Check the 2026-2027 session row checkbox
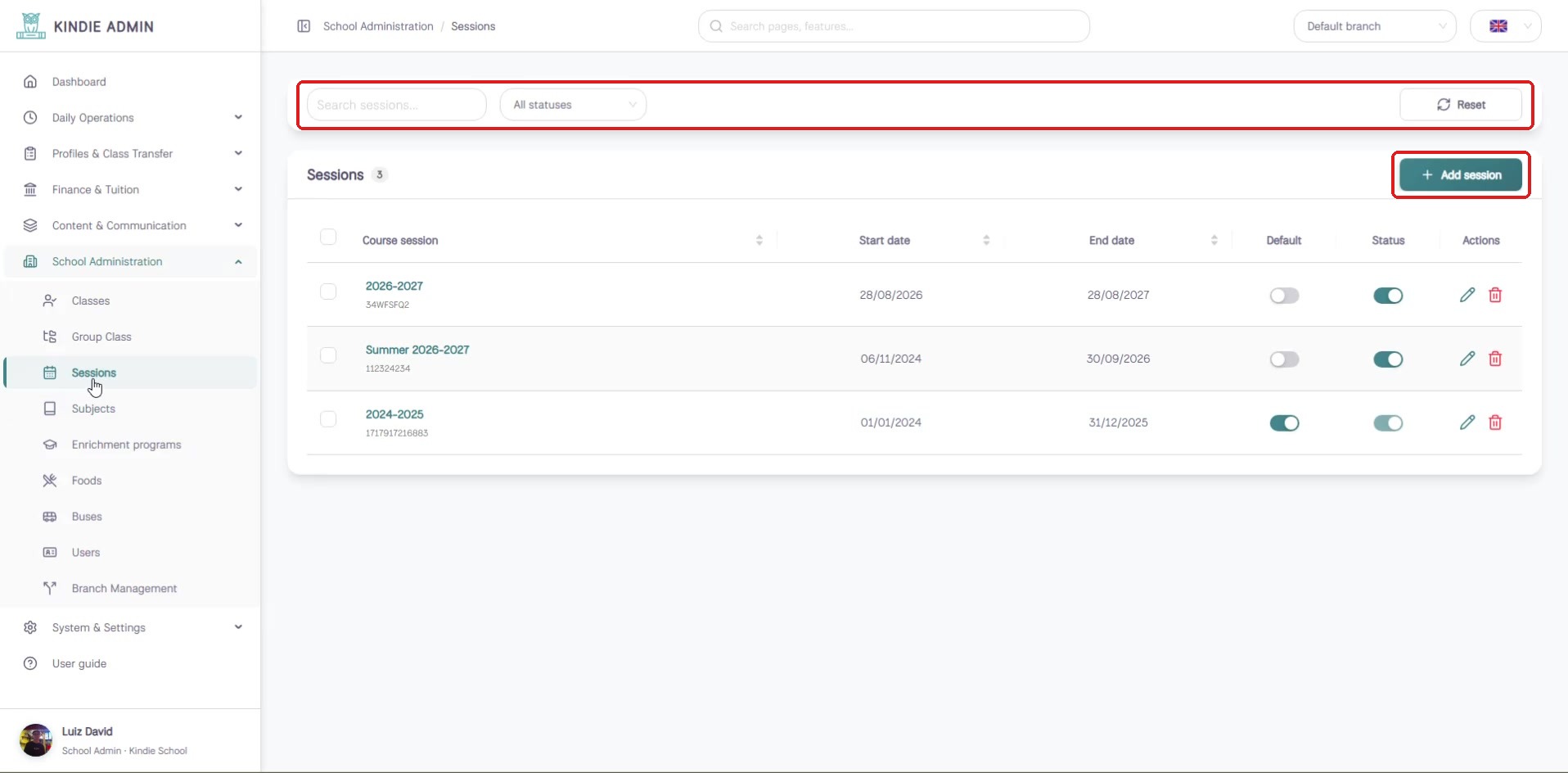 coord(328,292)
